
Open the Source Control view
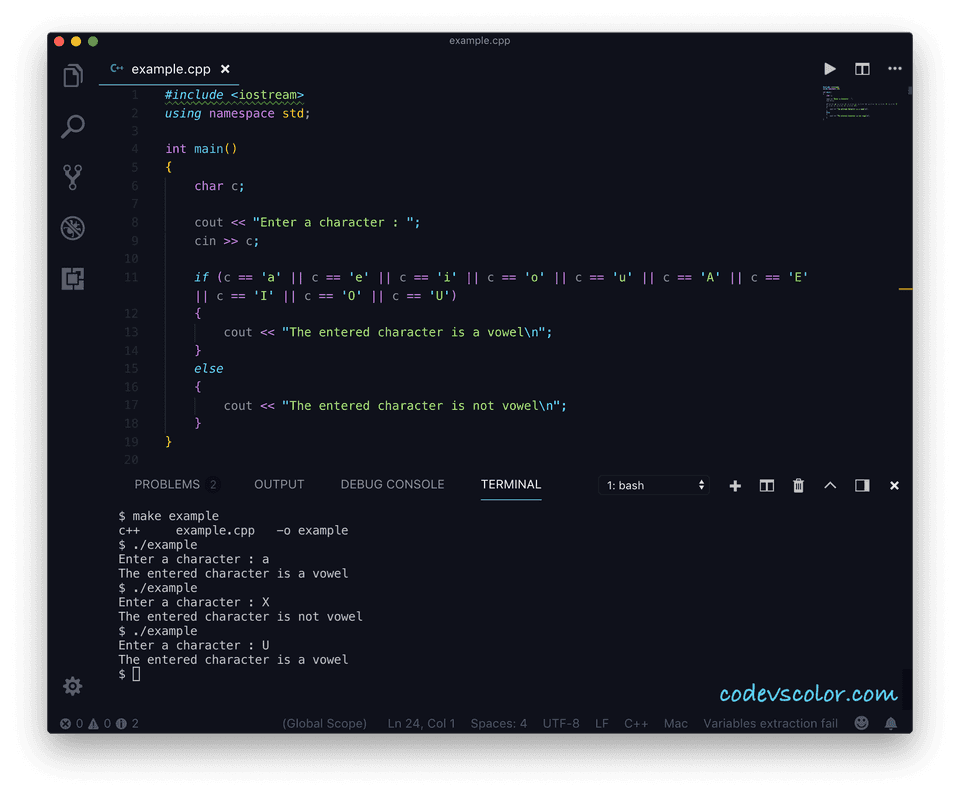click(x=73, y=178)
